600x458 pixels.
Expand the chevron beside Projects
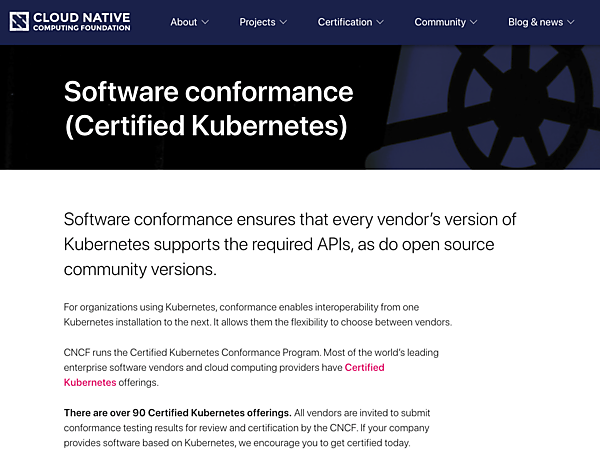point(283,22)
